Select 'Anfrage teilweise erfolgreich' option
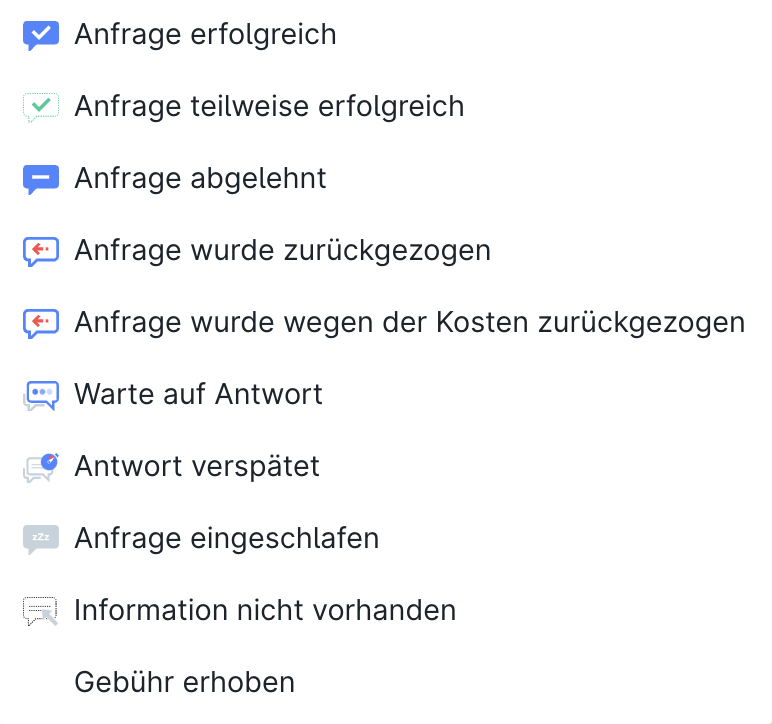Image resolution: width=772 pixels, height=724 pixels. 269,107
